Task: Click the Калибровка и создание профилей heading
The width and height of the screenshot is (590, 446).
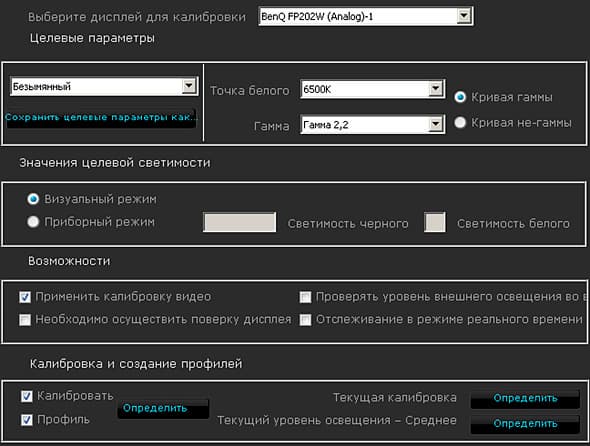Action: pos(136,364)
